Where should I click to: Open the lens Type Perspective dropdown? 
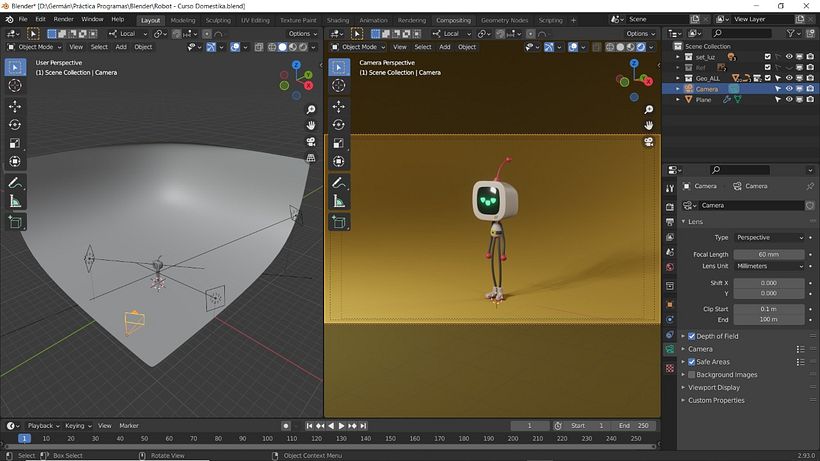(x=769, y=238)
